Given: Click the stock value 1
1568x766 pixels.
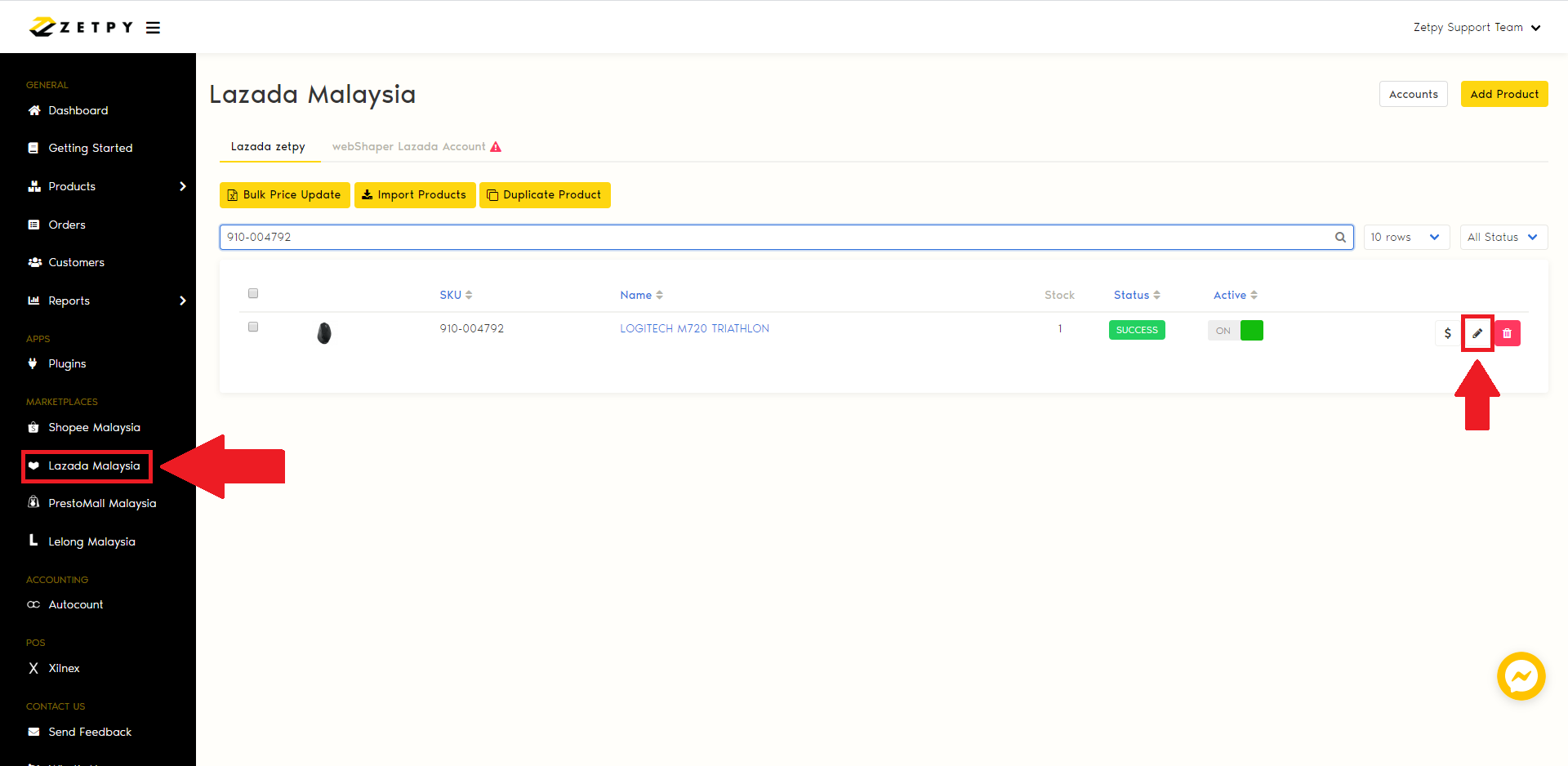Looking at the screenshot, I should coord(1060,328).
